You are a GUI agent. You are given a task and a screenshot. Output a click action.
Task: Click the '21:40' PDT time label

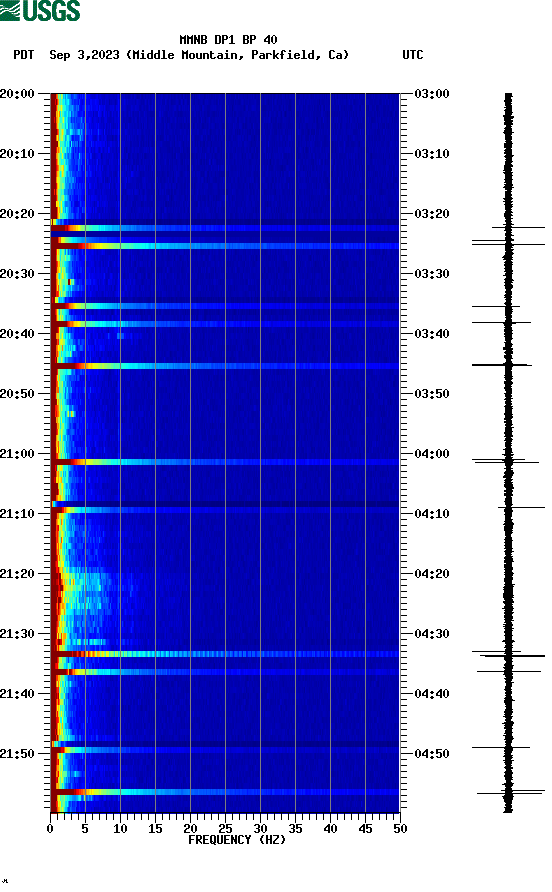point(17,694)
